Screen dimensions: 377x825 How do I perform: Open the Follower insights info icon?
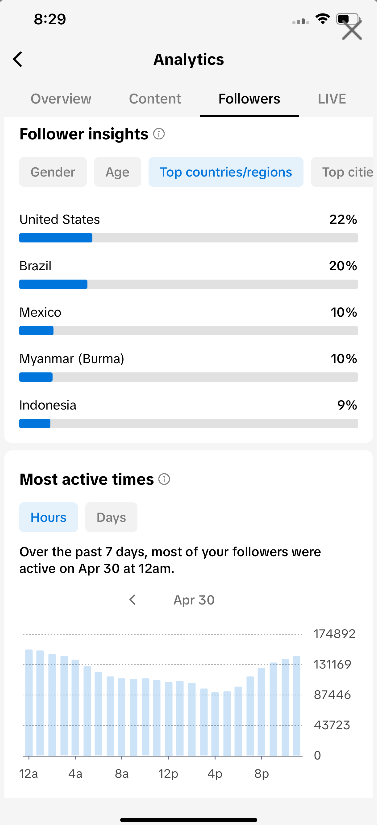click(159, 134)
